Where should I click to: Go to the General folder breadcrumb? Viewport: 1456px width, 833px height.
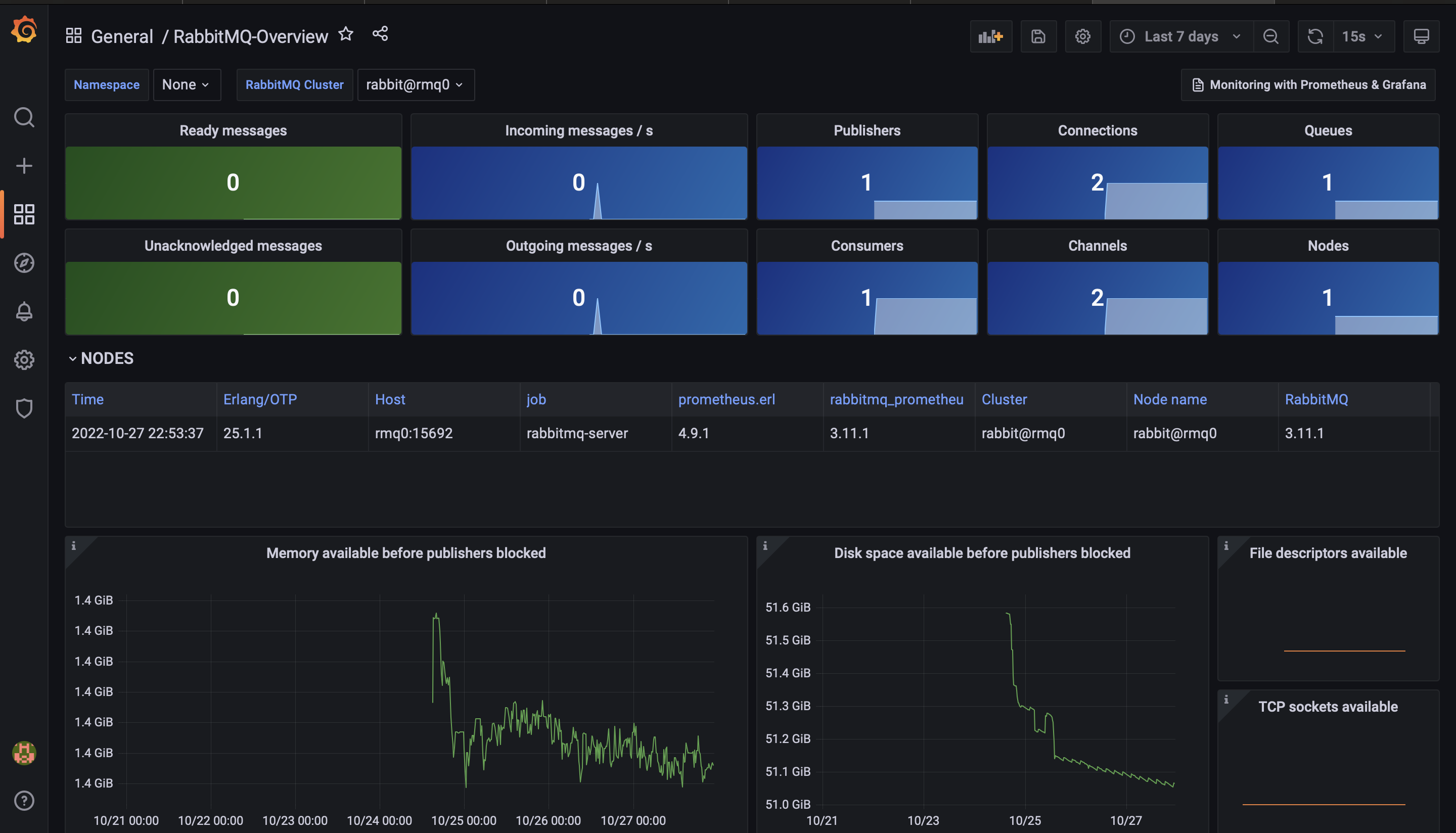point(122,36)
